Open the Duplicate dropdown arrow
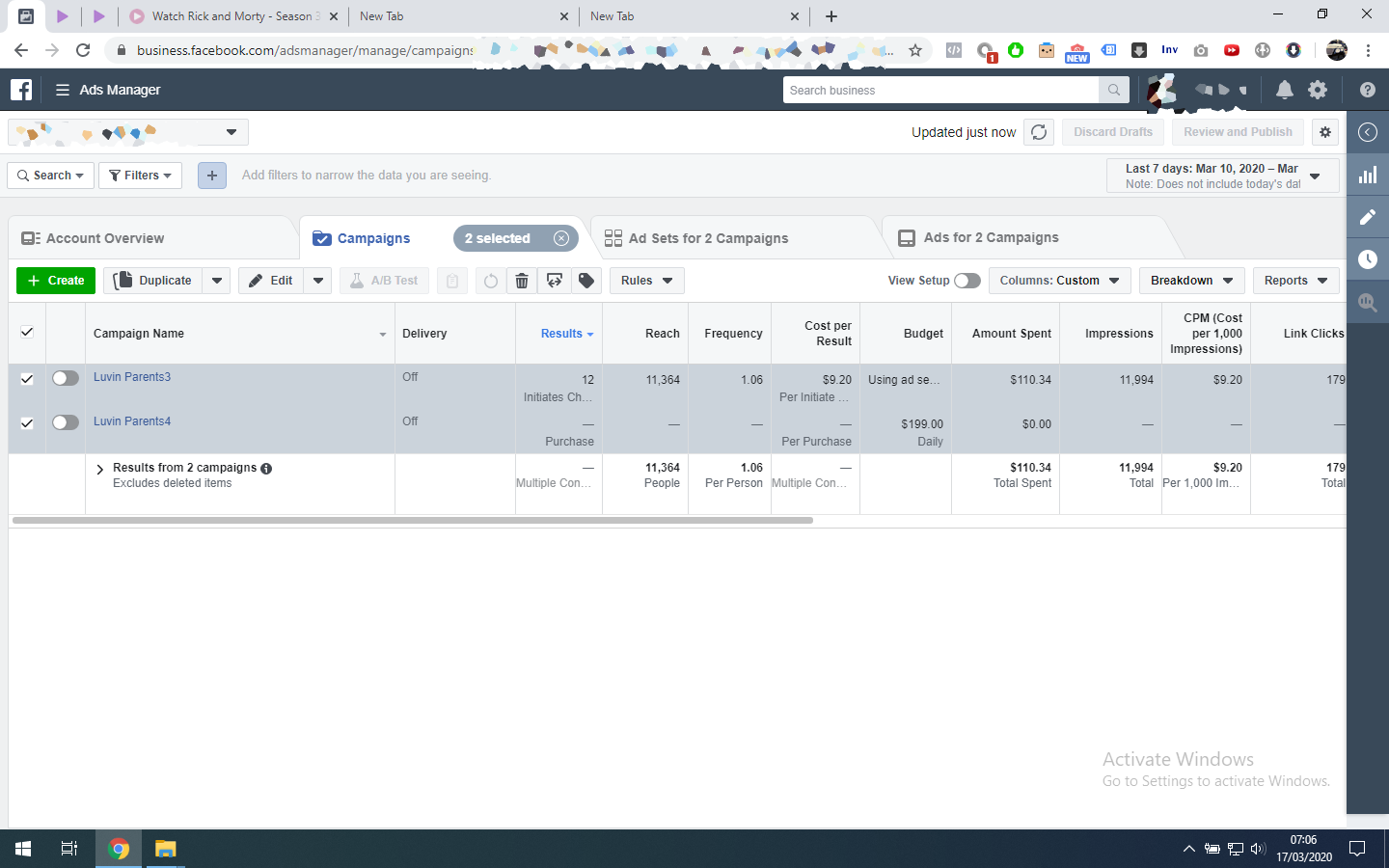This screenshot has width=1389, height=868. point(217,281)
